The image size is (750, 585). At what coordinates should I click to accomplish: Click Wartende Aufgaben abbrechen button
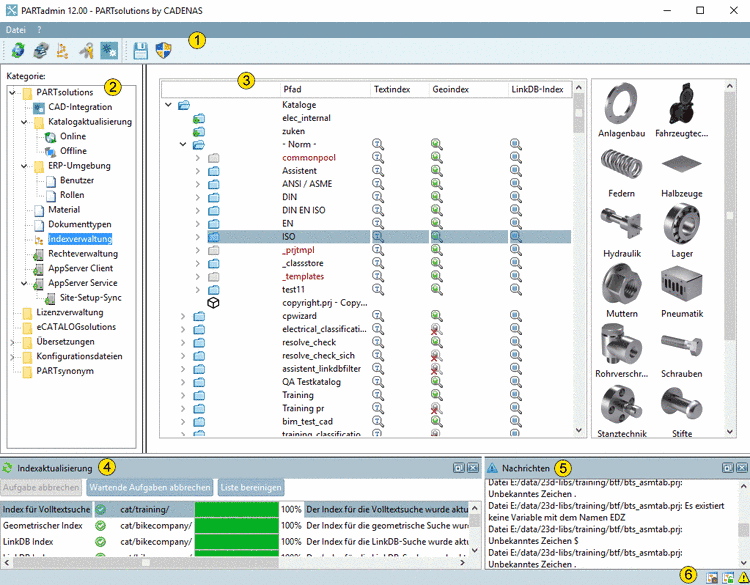[150, 488]
